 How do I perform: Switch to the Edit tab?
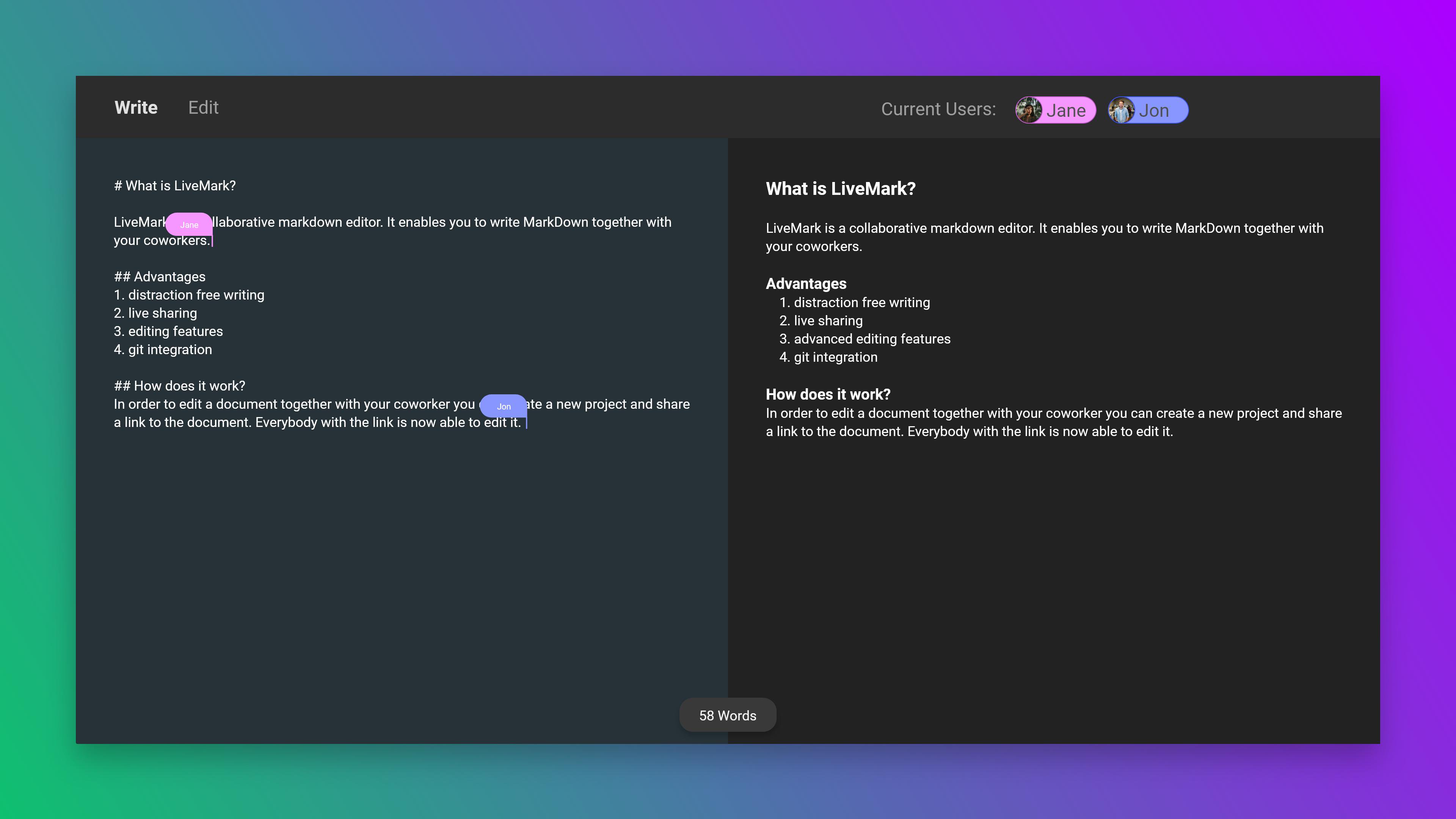(203, 107)
